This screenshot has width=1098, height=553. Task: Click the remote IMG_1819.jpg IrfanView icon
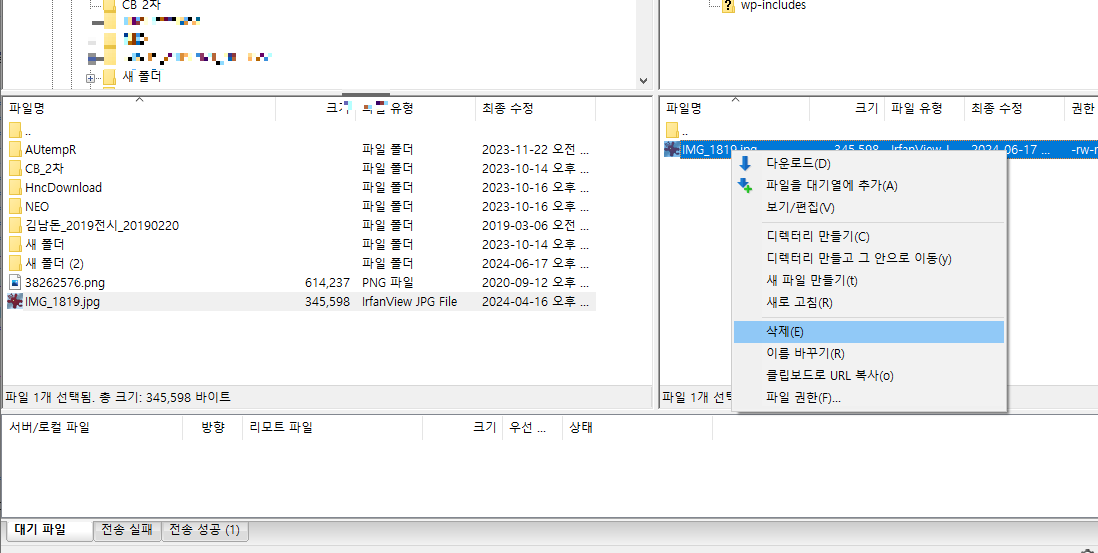point(672,149)
